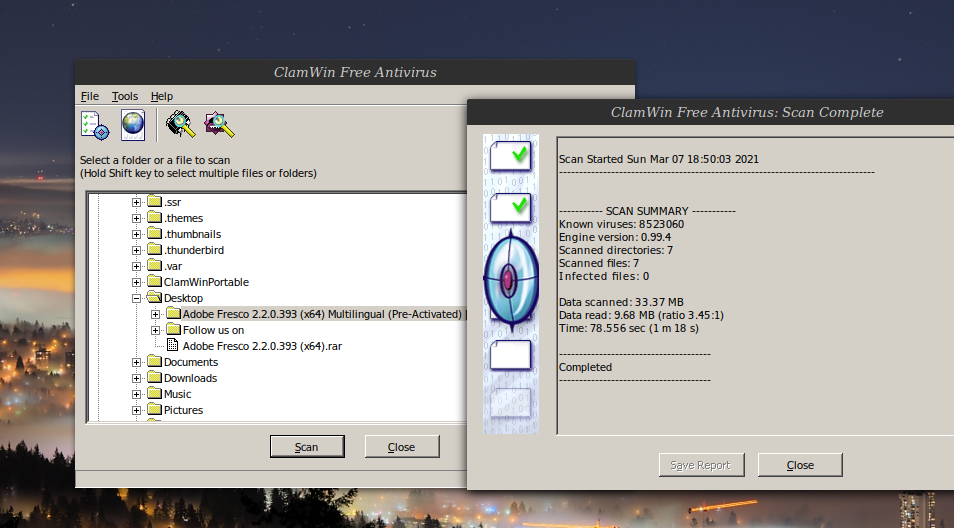The width and height of the screenshot is (954, 528).
Task: Expand the Downloads folder
Action: [x=136, y=378]
